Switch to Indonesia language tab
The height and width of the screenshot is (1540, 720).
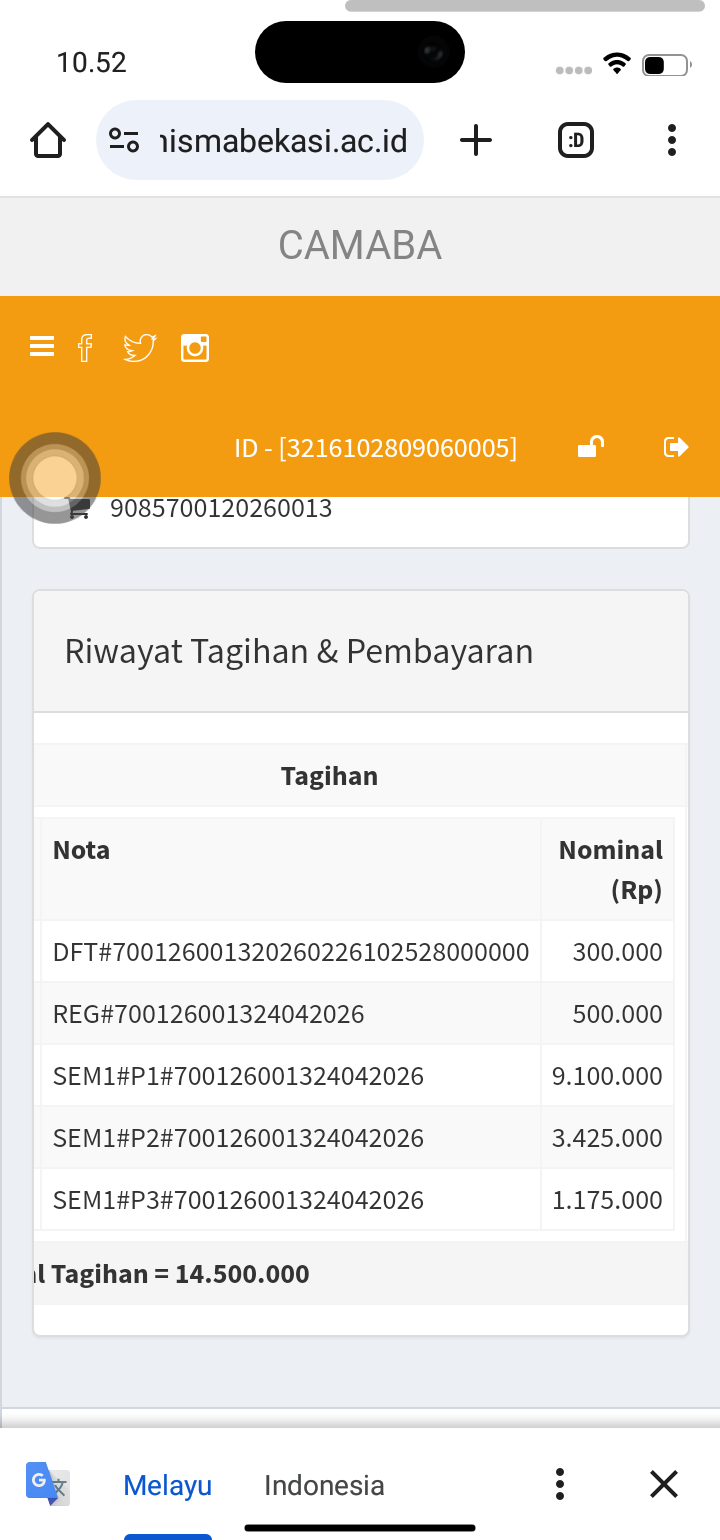click(324, 1485)
